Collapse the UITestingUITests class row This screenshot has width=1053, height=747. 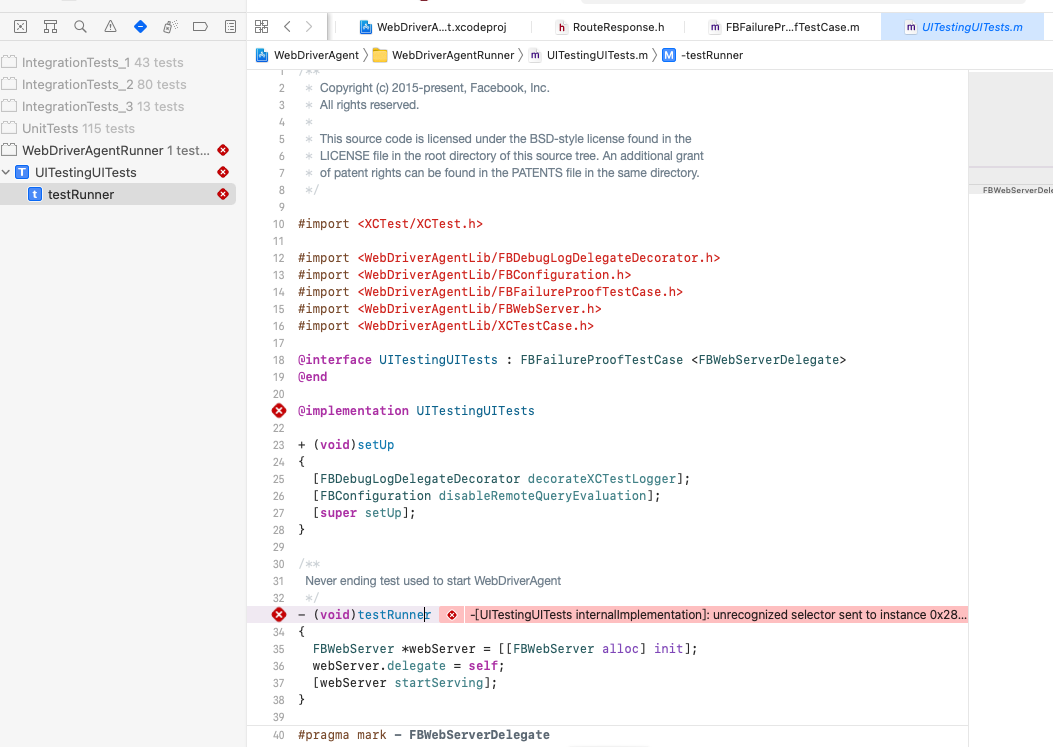click(x=6, y=172)
